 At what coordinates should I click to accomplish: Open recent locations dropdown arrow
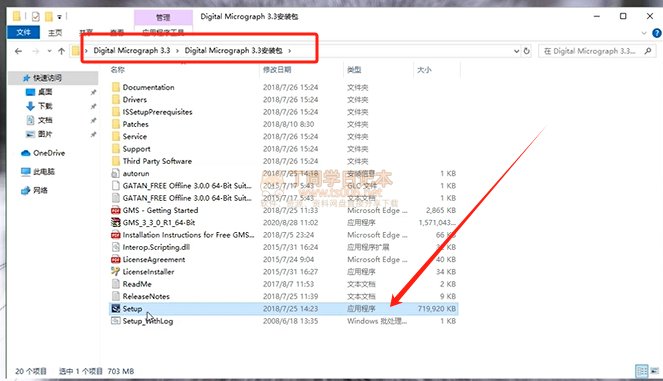click(49, 51)
